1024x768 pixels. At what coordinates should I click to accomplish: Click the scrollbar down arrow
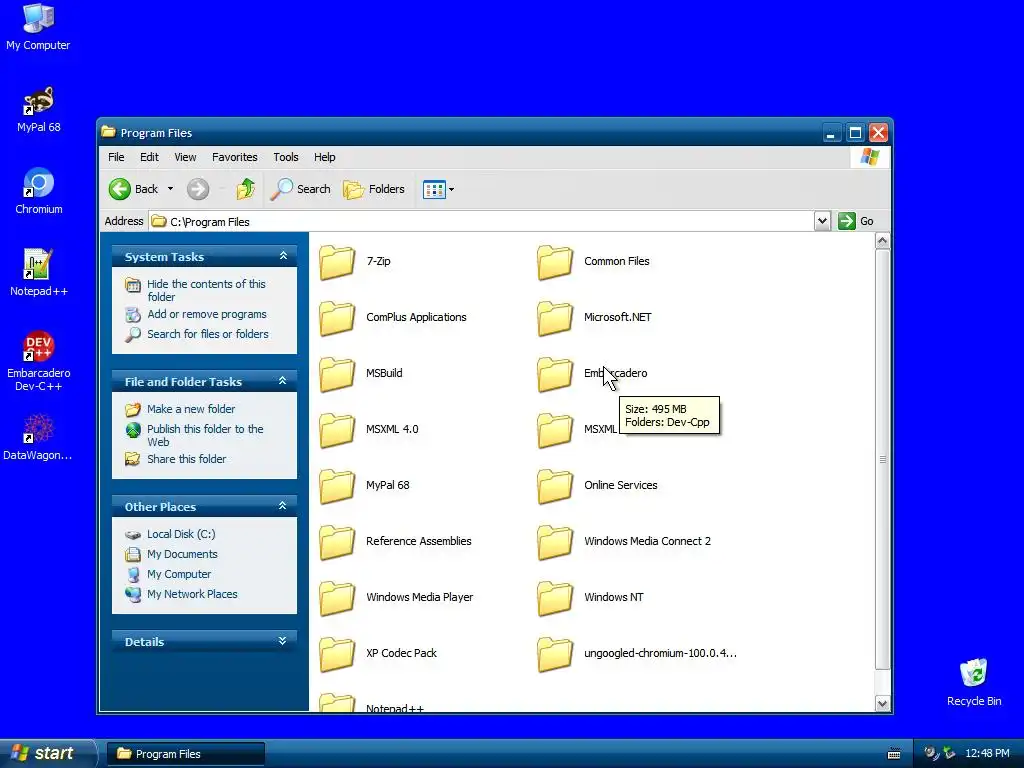882,703
